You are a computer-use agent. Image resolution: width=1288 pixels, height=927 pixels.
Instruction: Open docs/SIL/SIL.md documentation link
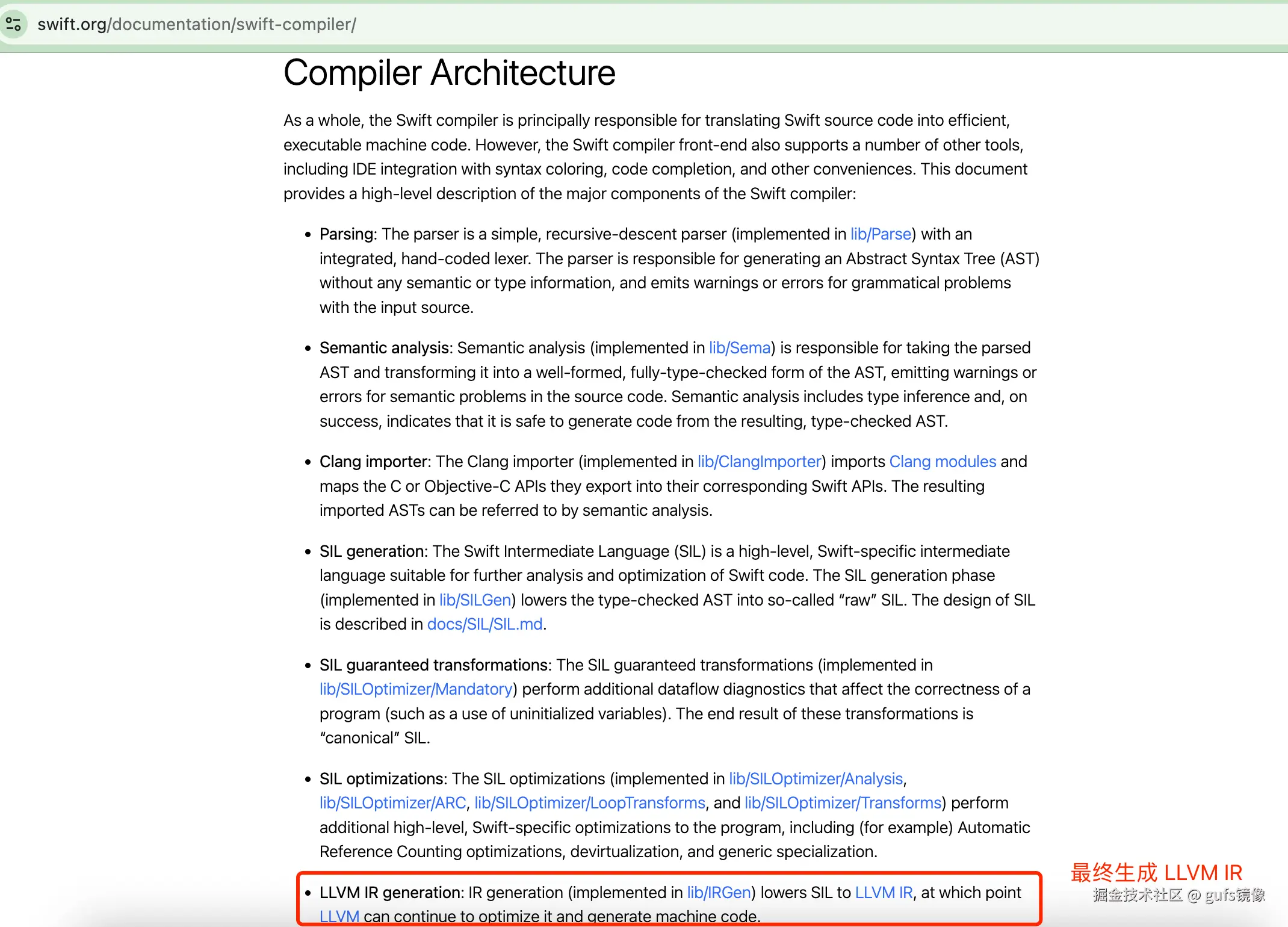click(x=485, y=624)
